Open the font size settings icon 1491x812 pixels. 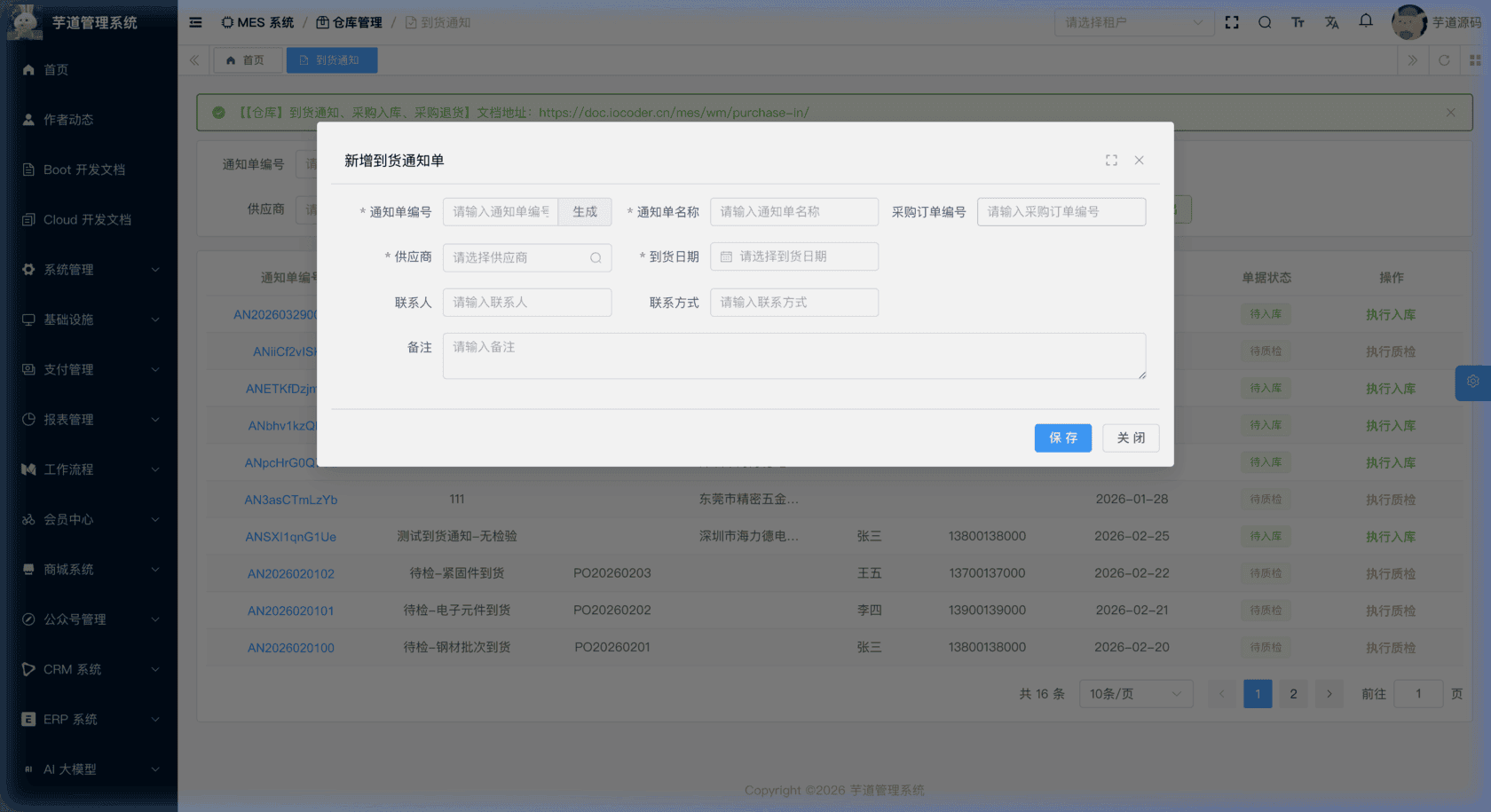1298,22
